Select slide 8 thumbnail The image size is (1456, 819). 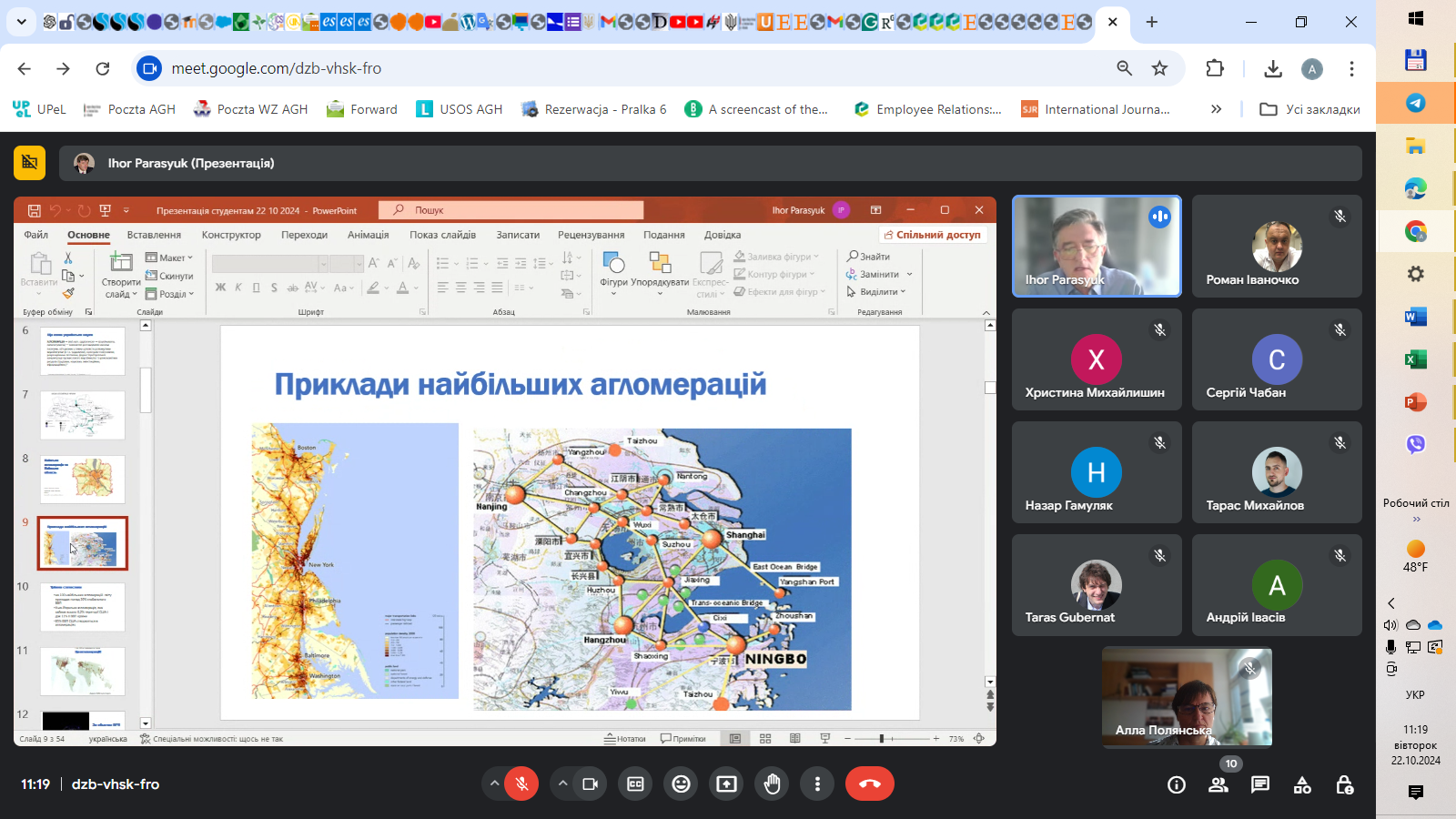(x=83, y=479)
